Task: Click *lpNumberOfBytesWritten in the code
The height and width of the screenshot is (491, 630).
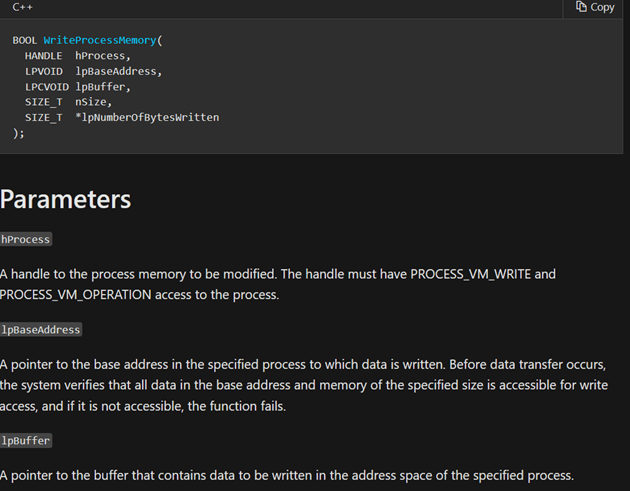Action: pos(147,117)
